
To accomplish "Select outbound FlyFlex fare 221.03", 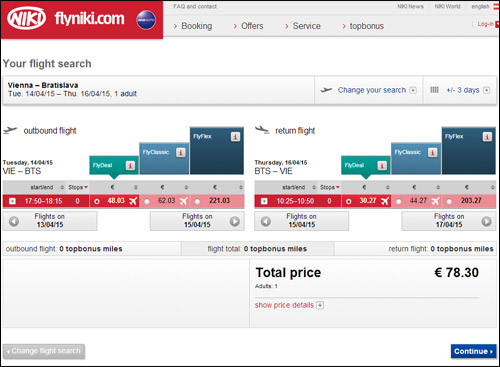I will 198,201.
